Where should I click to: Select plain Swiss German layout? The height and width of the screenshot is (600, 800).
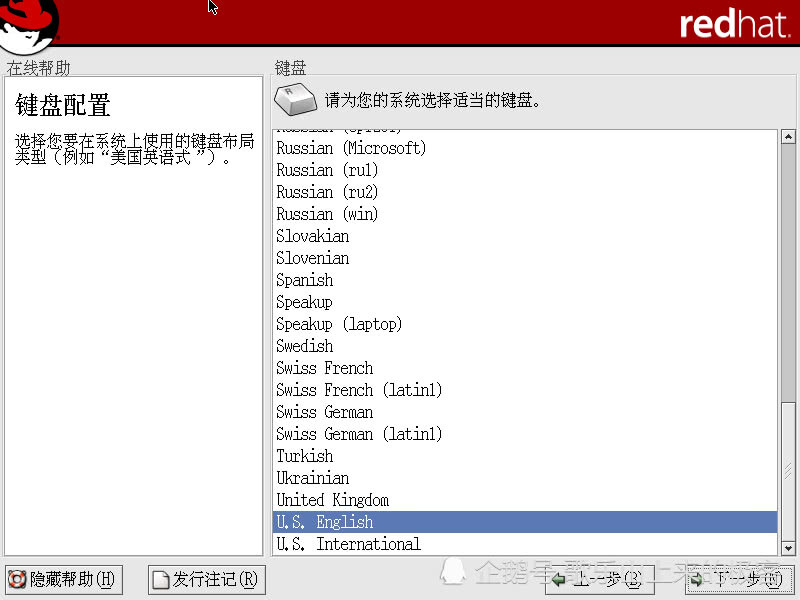pos(524,412)
